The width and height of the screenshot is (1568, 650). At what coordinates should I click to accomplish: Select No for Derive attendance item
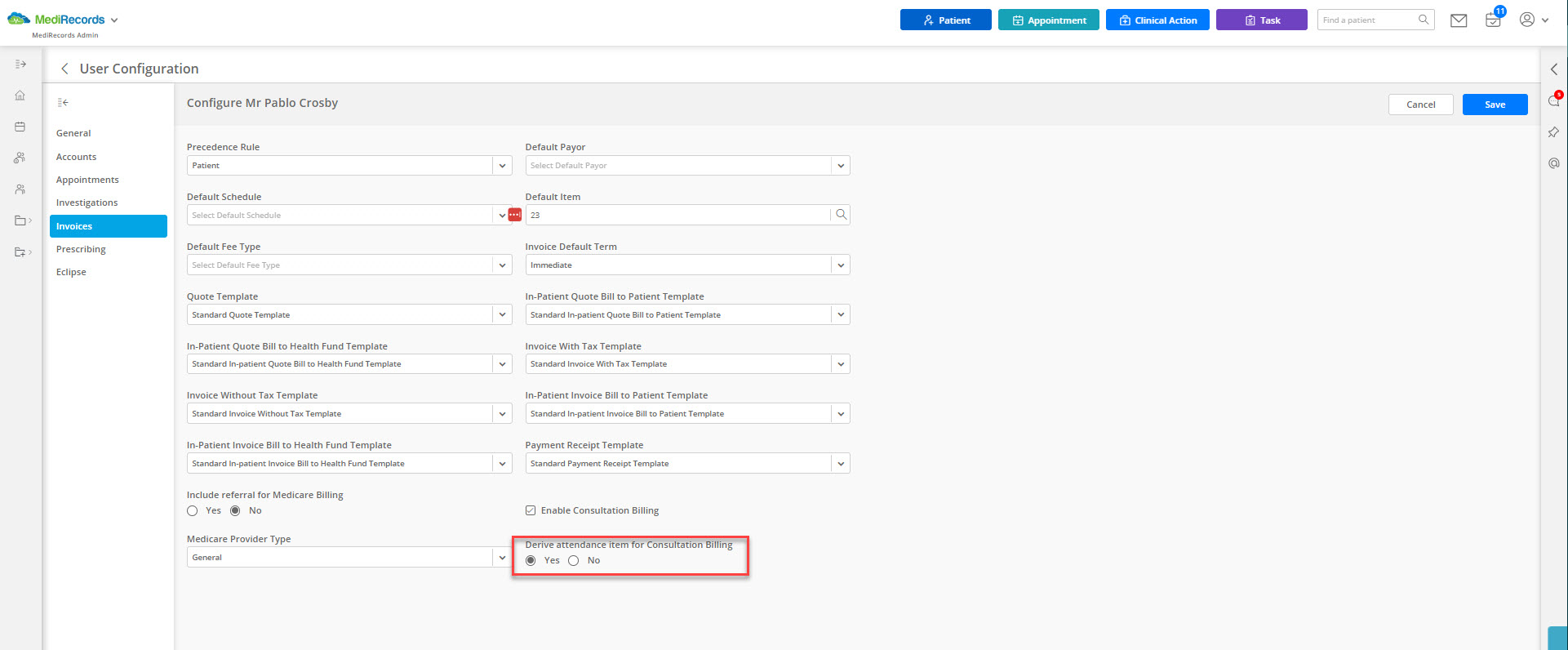click(x=574, y=561)
